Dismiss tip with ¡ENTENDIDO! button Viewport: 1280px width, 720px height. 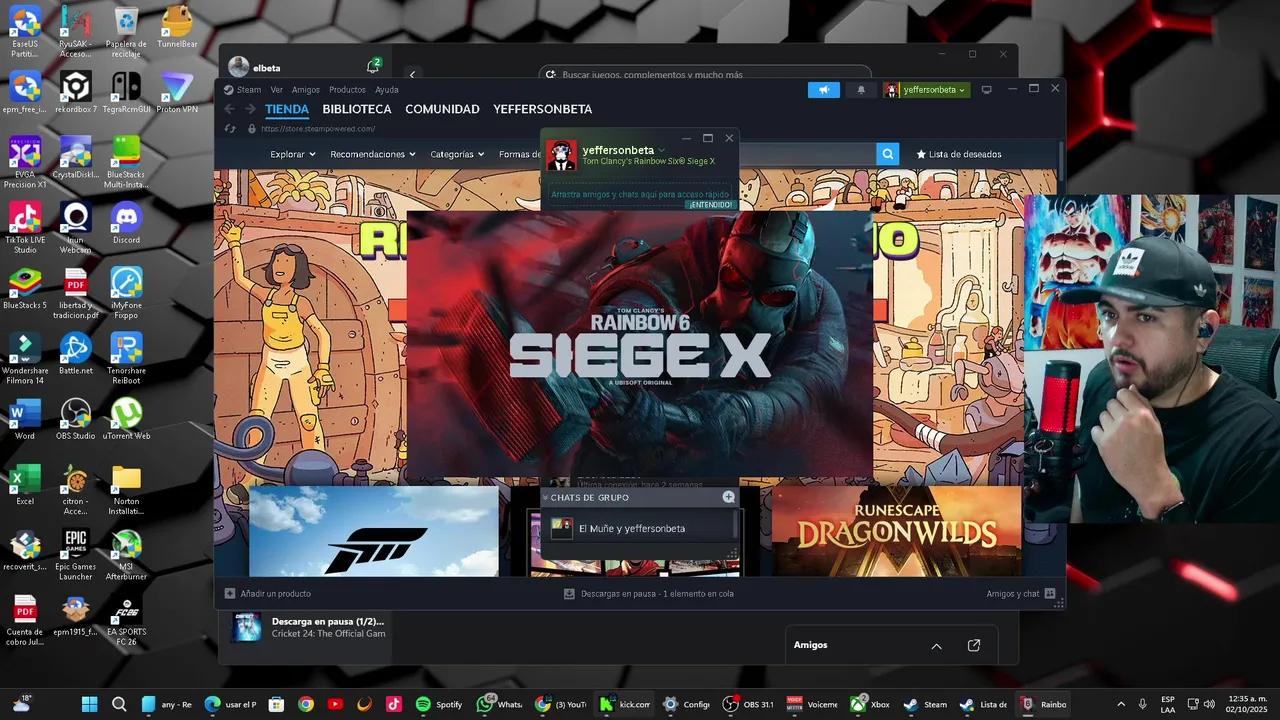710,204
